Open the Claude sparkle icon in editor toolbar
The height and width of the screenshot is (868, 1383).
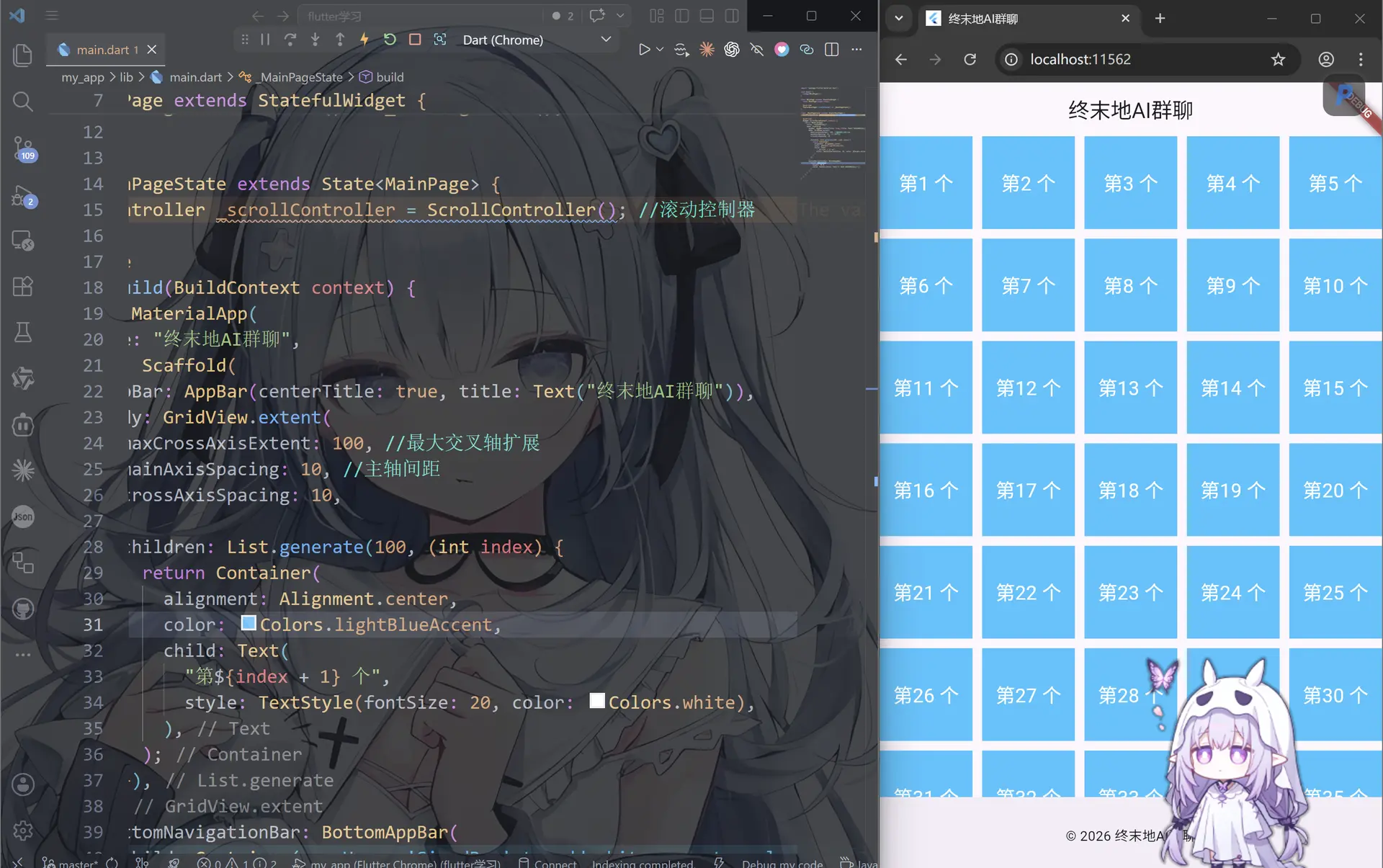coord(707,49)
